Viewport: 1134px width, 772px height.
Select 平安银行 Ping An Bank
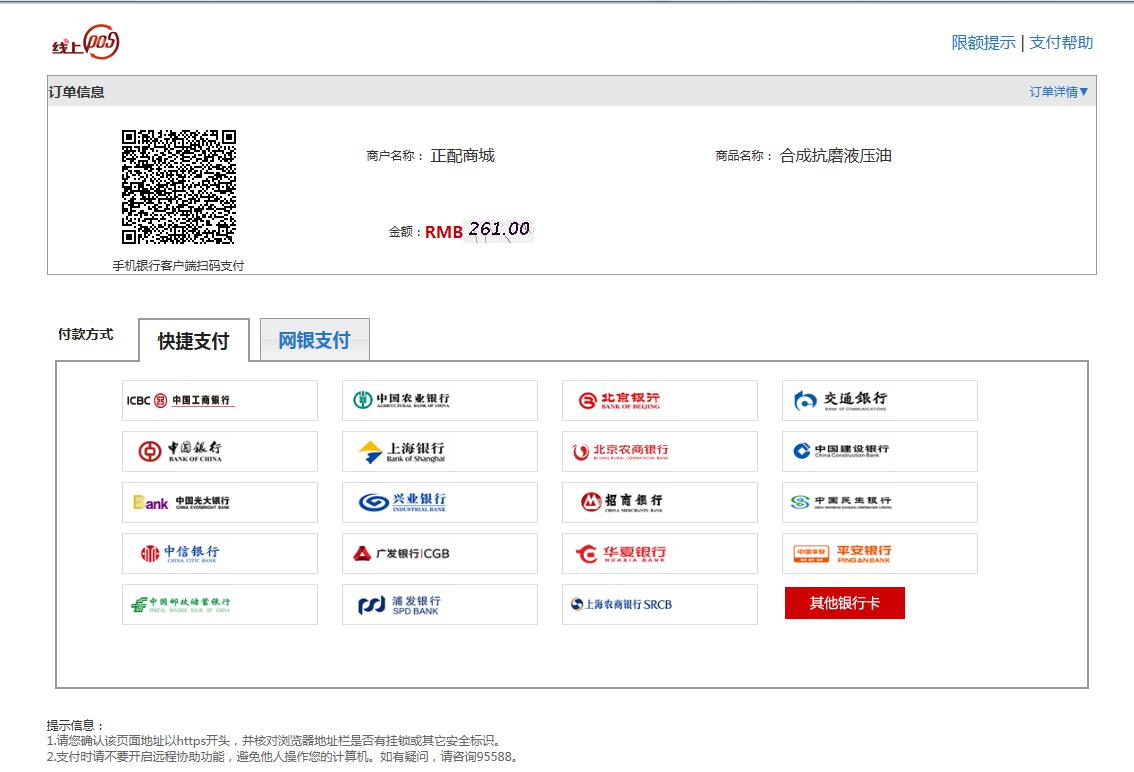(x=879, y=553)
